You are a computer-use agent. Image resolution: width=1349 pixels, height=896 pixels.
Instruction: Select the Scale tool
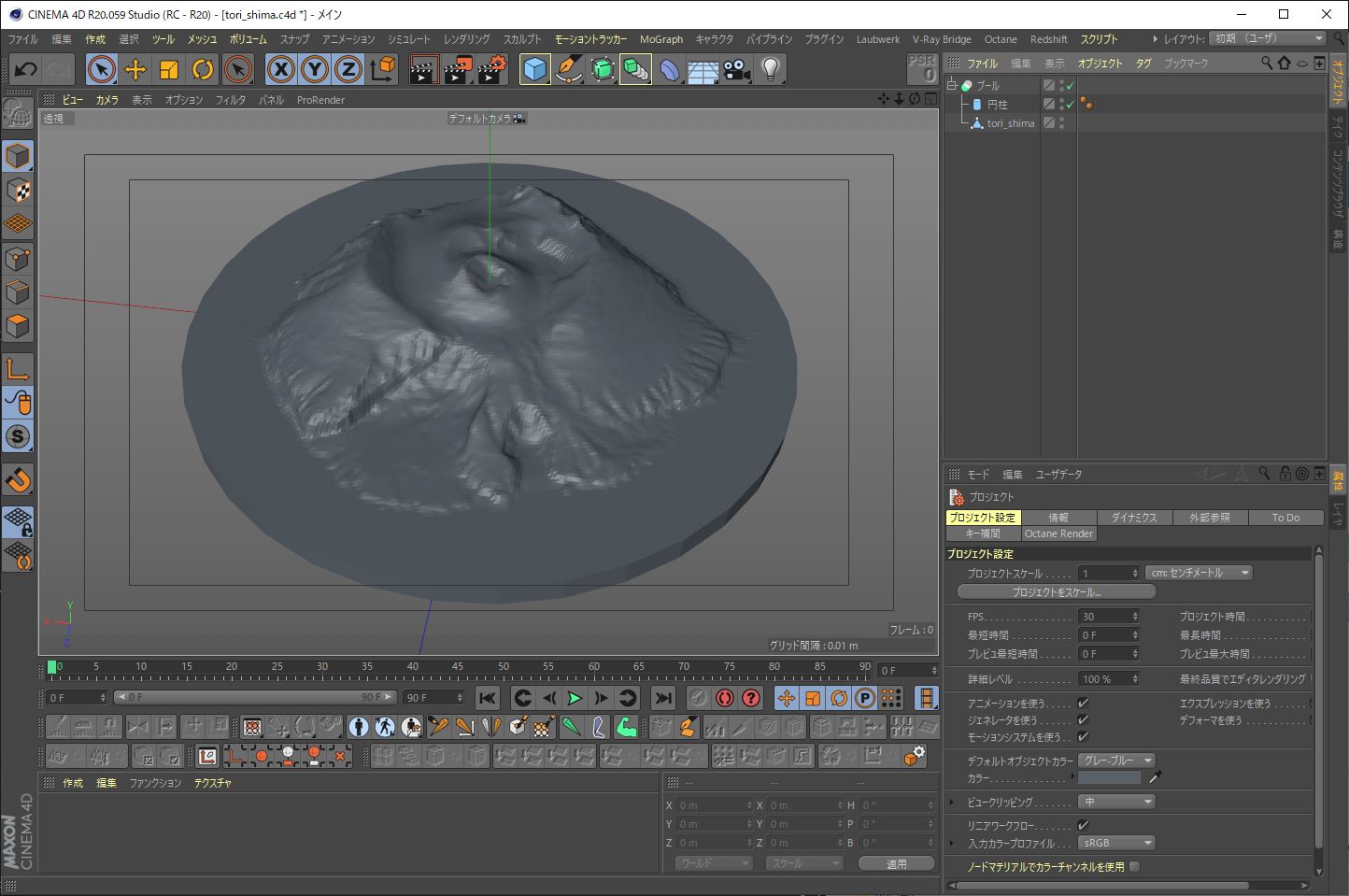(169, 69)
